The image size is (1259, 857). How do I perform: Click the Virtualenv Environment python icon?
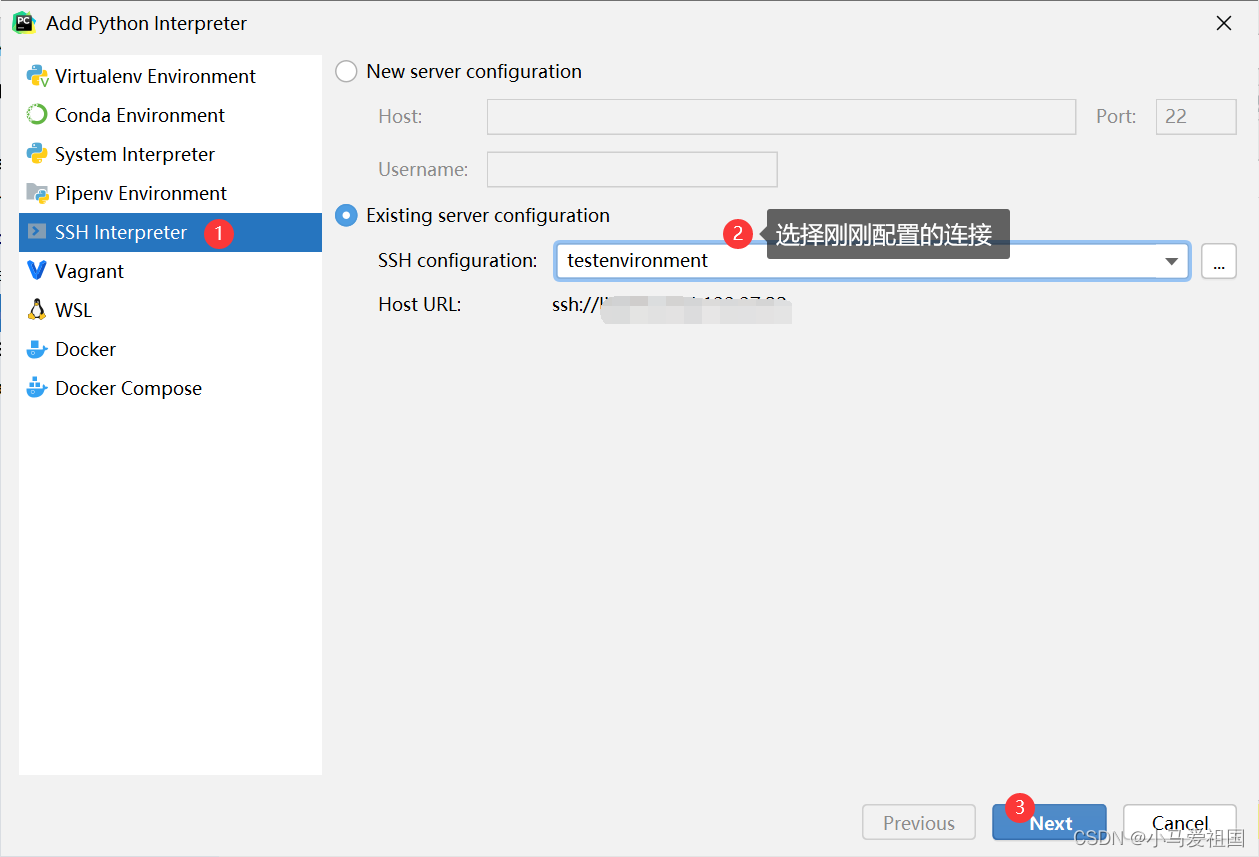(37, 76)
